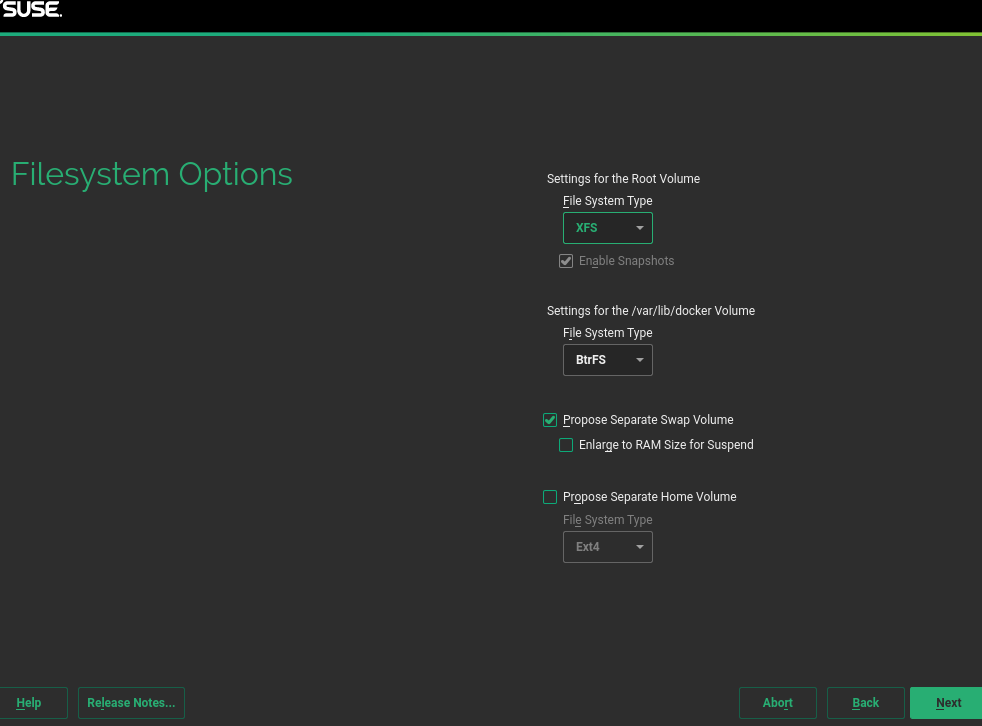Check Propose Separate Home Volume
The height and width of the screenshot is (726, 982).
click(x=550, y=497)
